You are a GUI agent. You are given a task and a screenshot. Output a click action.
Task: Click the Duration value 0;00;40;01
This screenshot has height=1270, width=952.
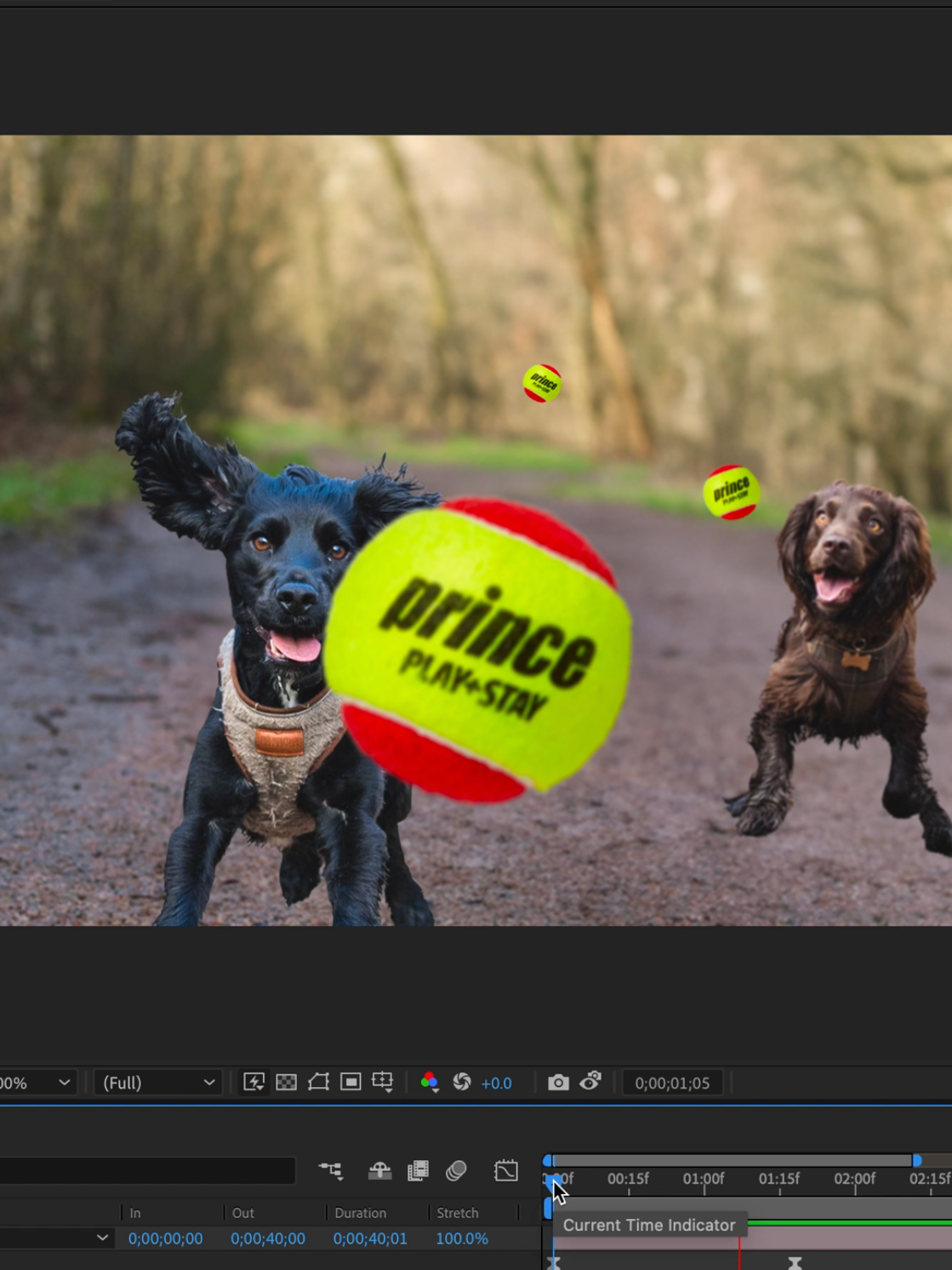[x=370, y=1239]
